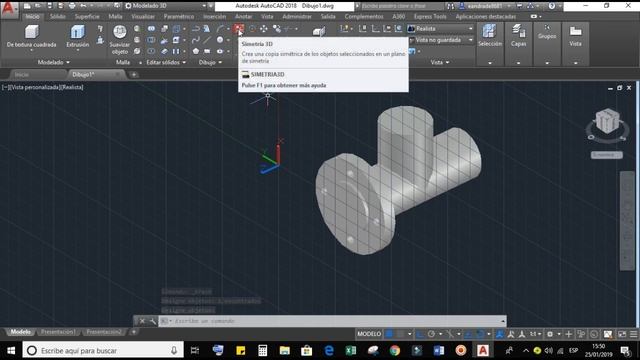Click the De textura cuadrada box tool
This screenshot has height=360, width=640.
coord(31,36)
